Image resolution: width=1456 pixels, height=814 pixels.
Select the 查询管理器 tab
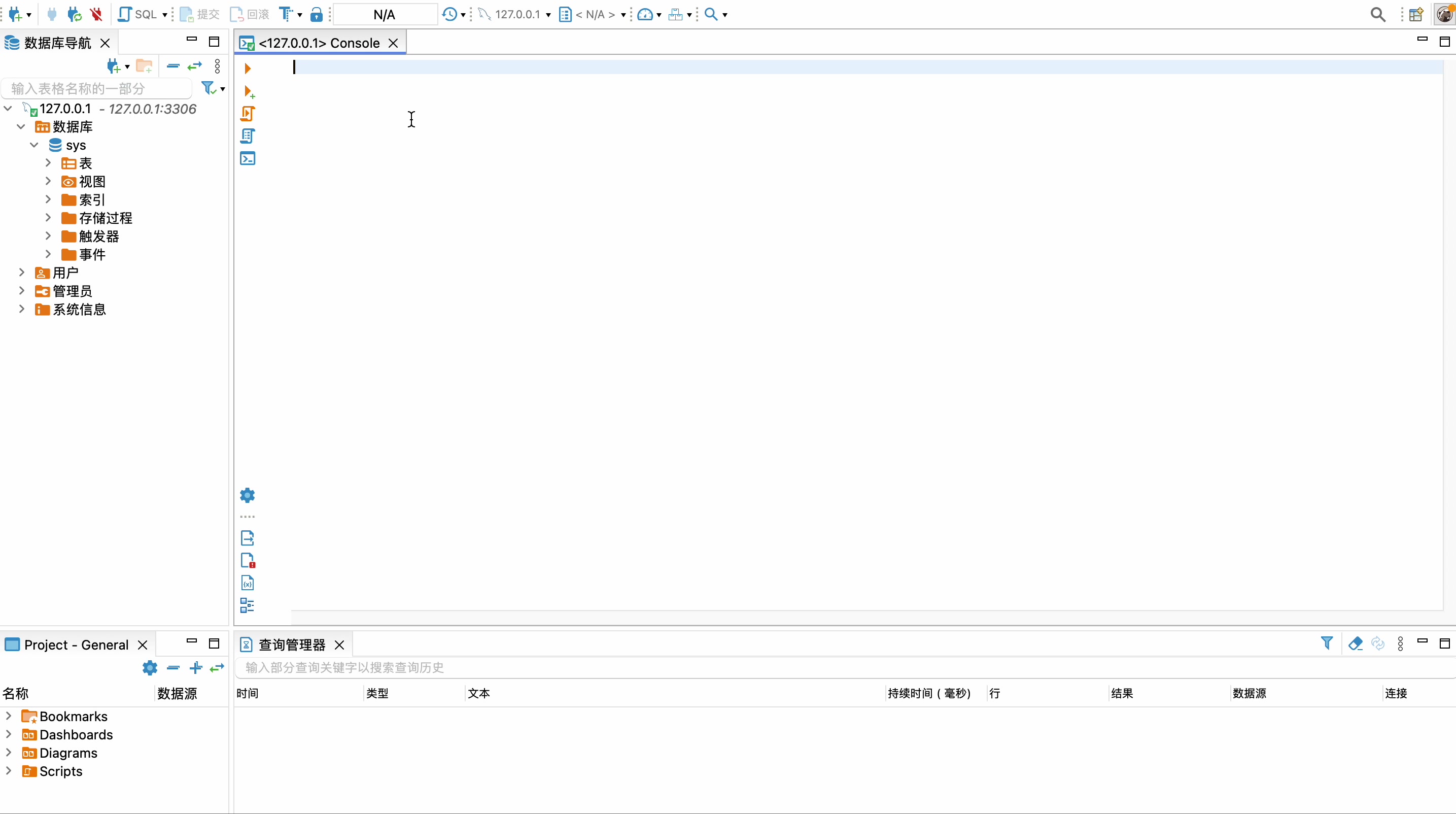coord(292,645)
